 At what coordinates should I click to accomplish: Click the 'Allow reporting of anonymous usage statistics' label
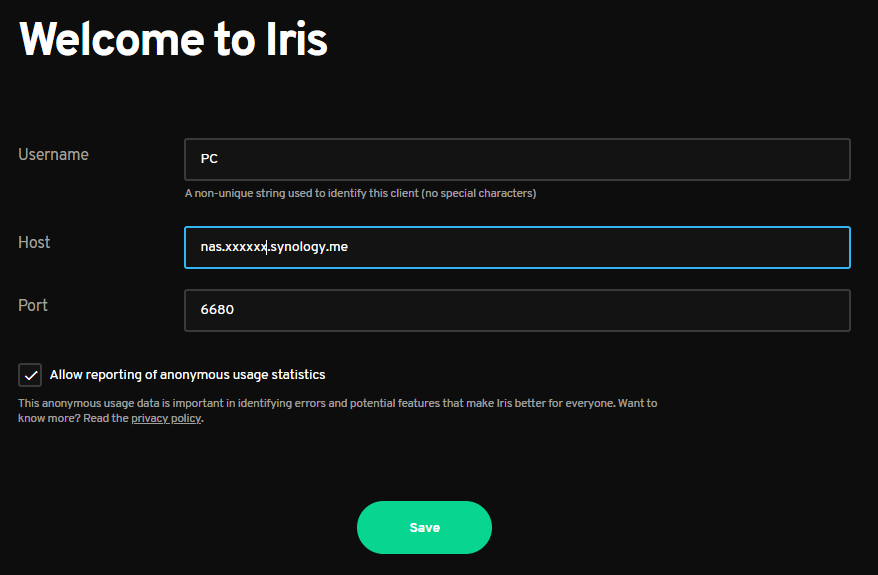188,375
